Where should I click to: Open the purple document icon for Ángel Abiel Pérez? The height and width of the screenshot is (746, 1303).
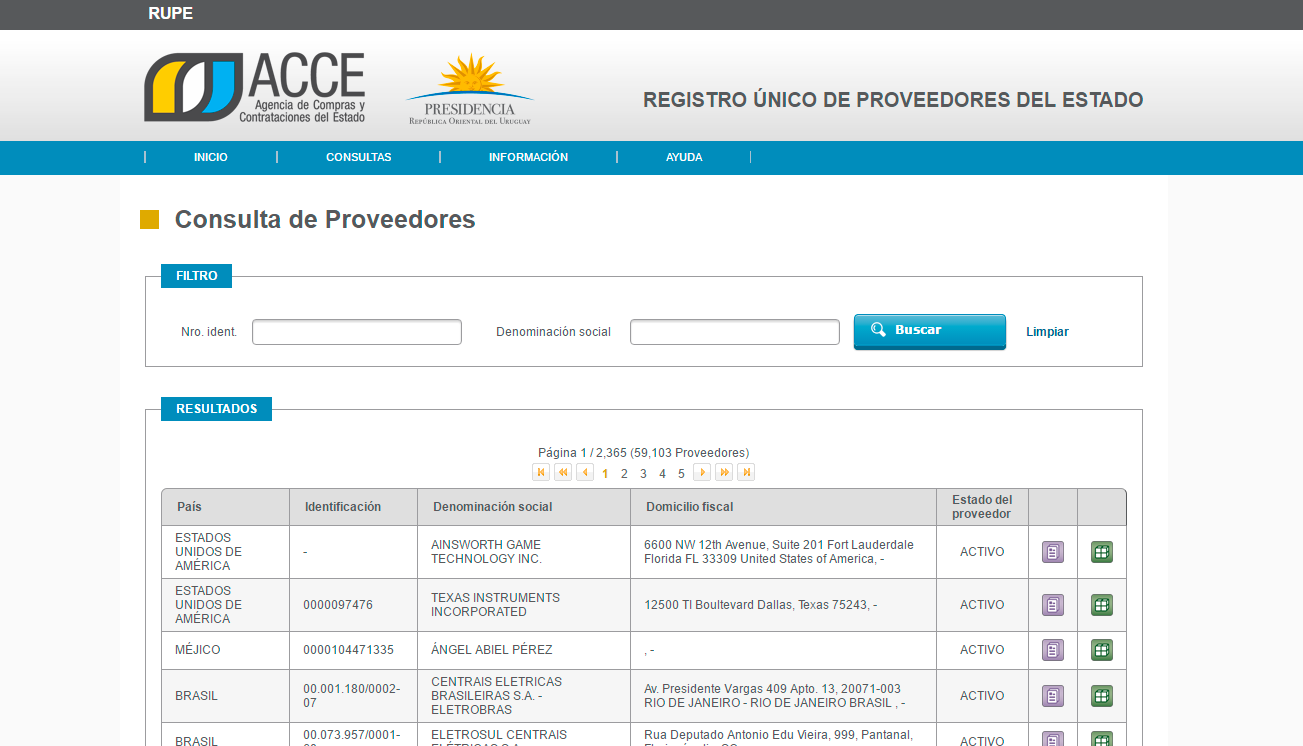[1053, 650]
